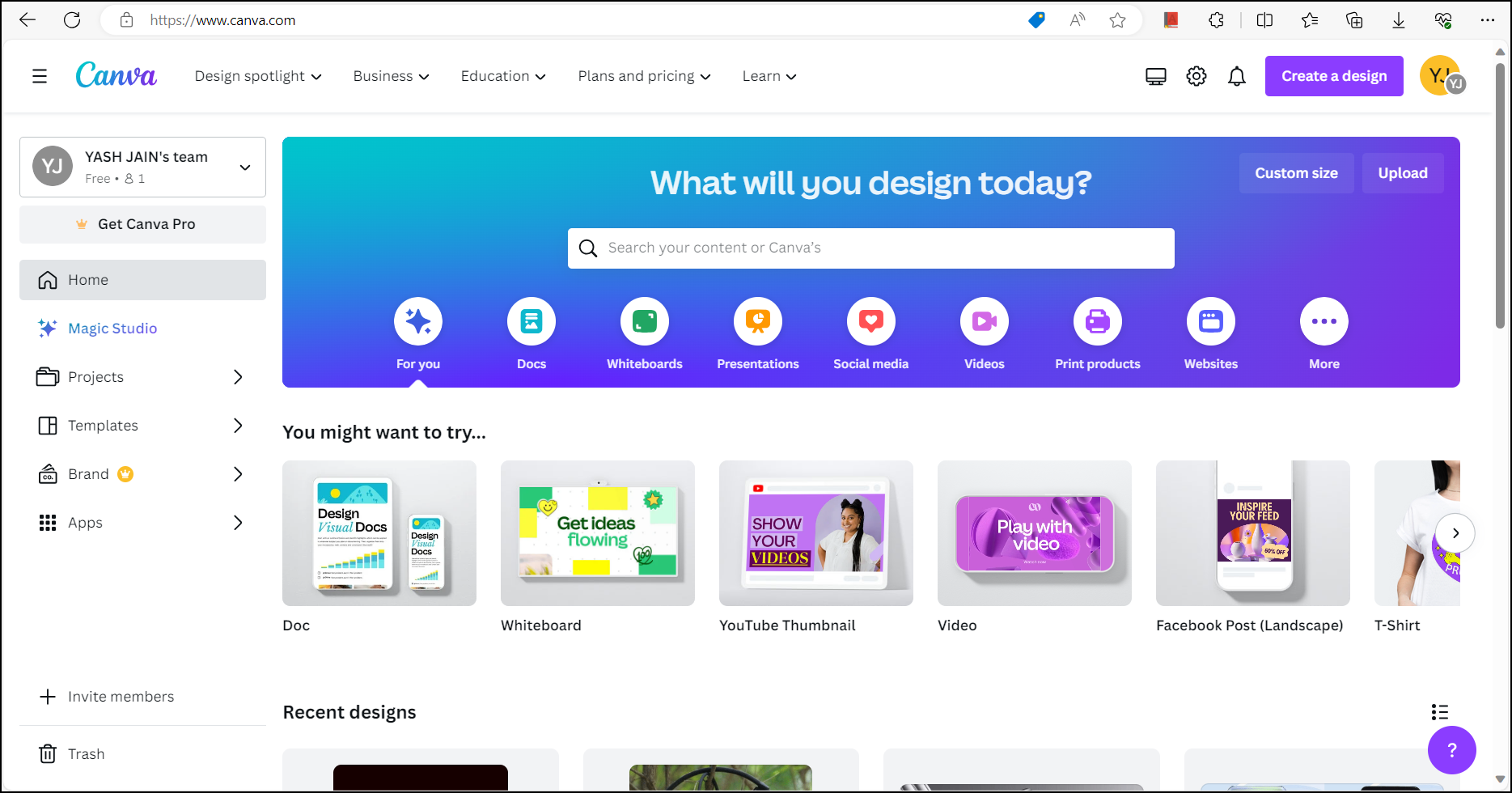1512x793 pixels.
Task: Open the notifications bell
Action: (1236, 75)
